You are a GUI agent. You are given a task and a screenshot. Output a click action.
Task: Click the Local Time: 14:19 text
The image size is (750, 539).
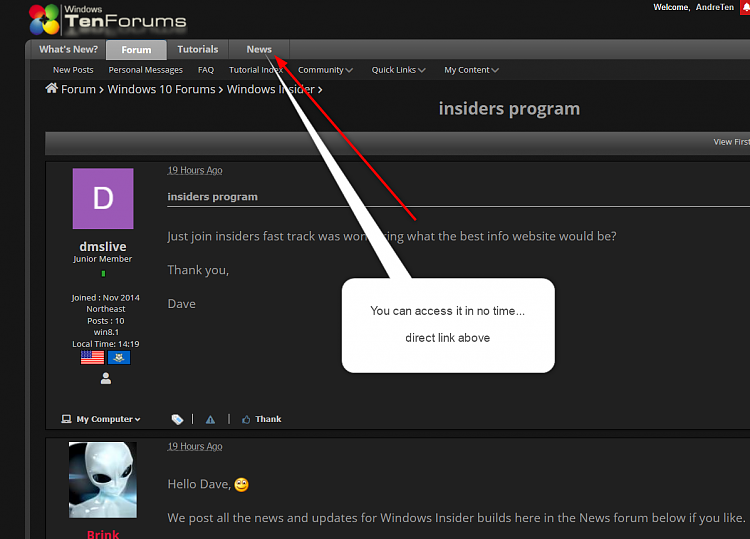click(x=106, y=344)
